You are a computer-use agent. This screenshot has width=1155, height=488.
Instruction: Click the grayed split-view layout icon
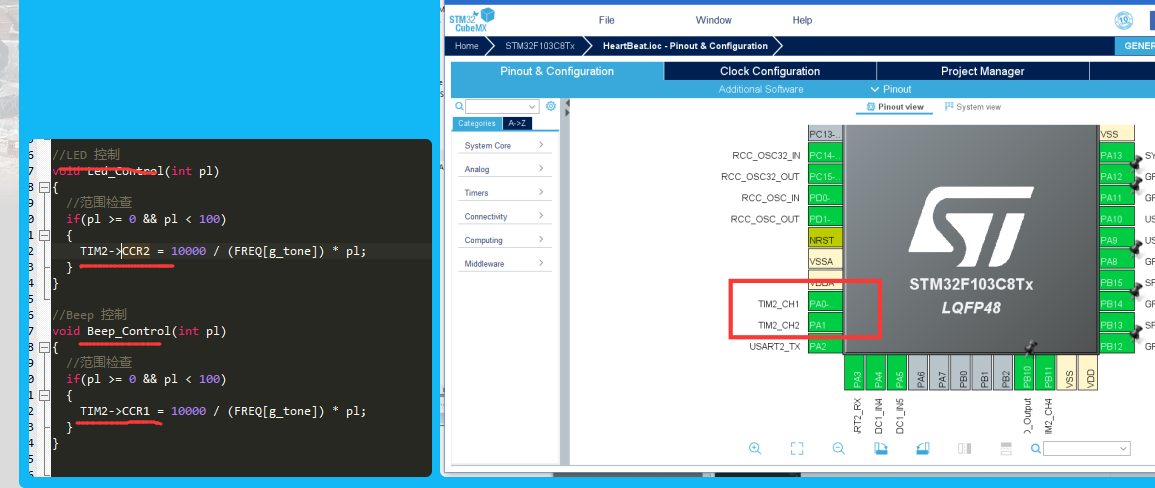pyautogui.click(x=964, y=448)
